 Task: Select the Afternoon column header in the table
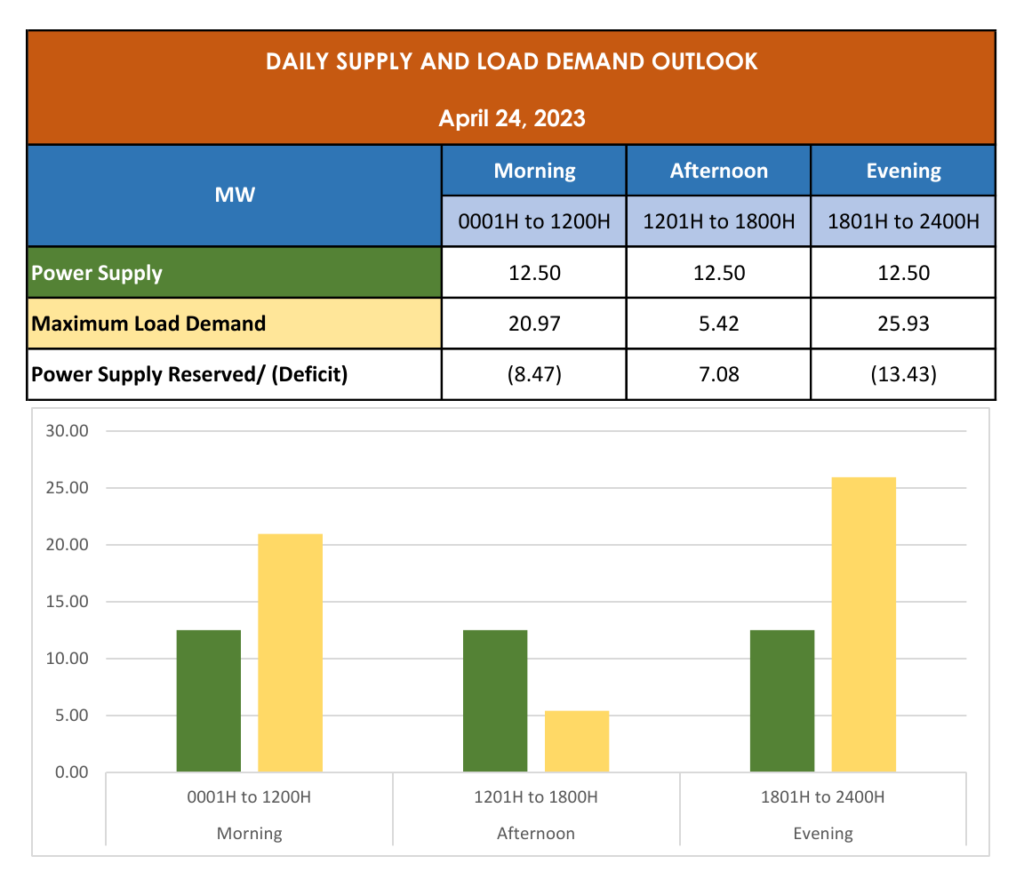[718, 171]
